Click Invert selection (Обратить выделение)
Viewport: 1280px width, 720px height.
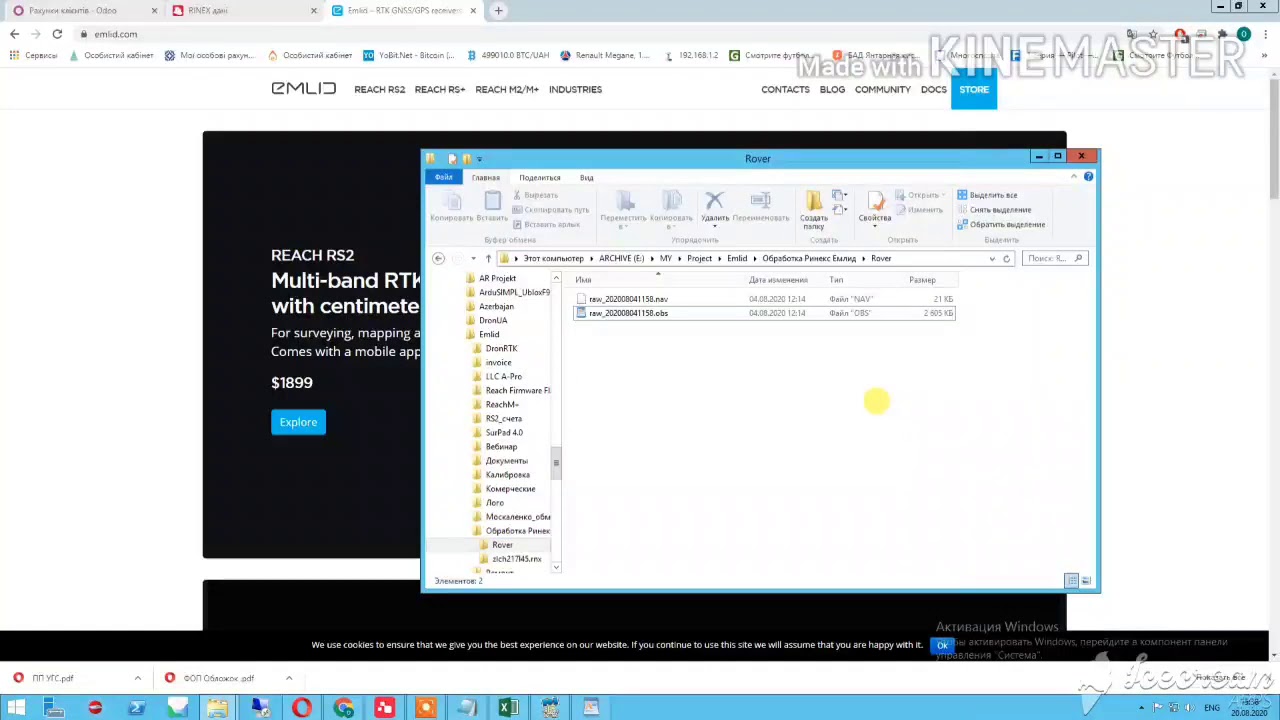tap(1001, 224)
